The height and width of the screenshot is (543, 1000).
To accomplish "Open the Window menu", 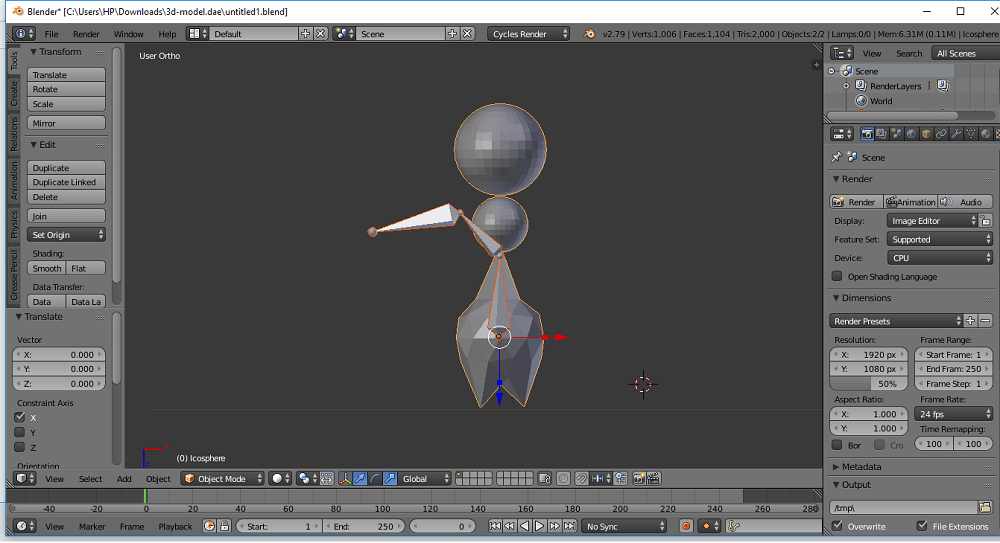I will point(128,34).
